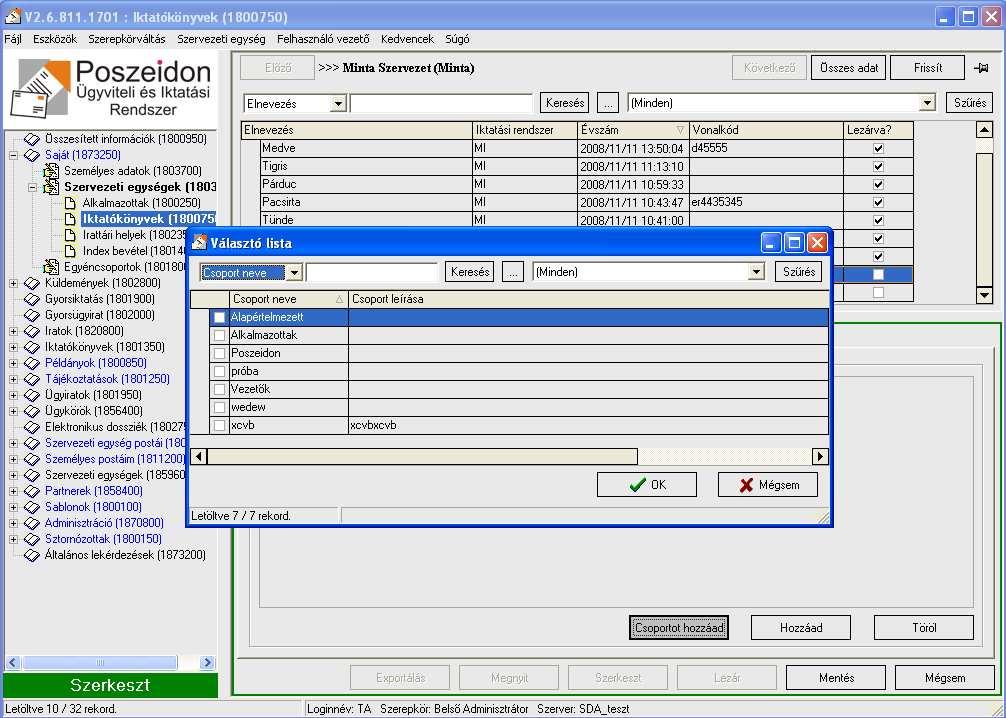Check the Vezetők group checkbox
The height and width of the screenshot is (718, 1006).
click(219, 389)
